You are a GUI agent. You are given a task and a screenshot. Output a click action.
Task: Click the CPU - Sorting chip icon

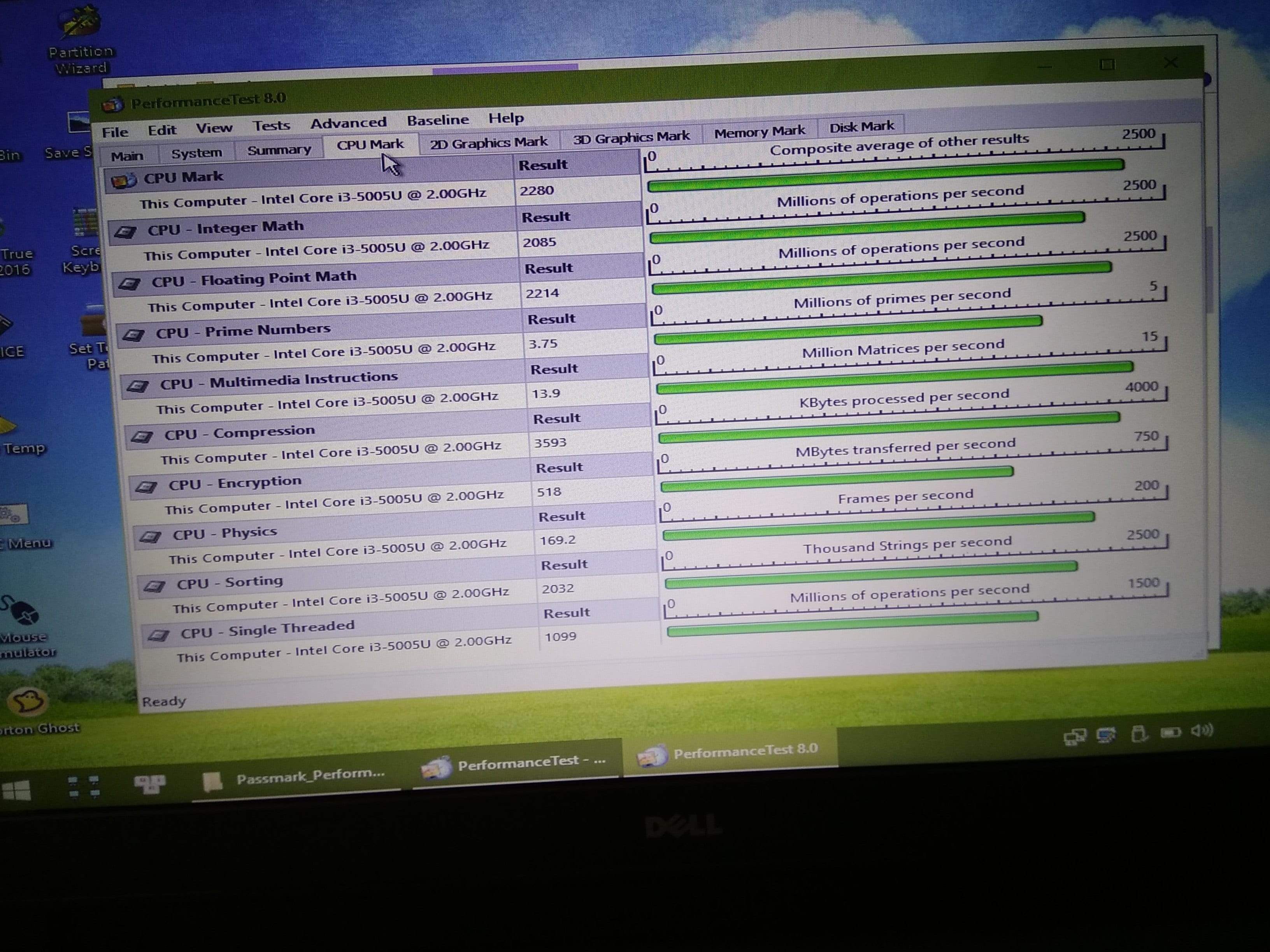point(154,586)
